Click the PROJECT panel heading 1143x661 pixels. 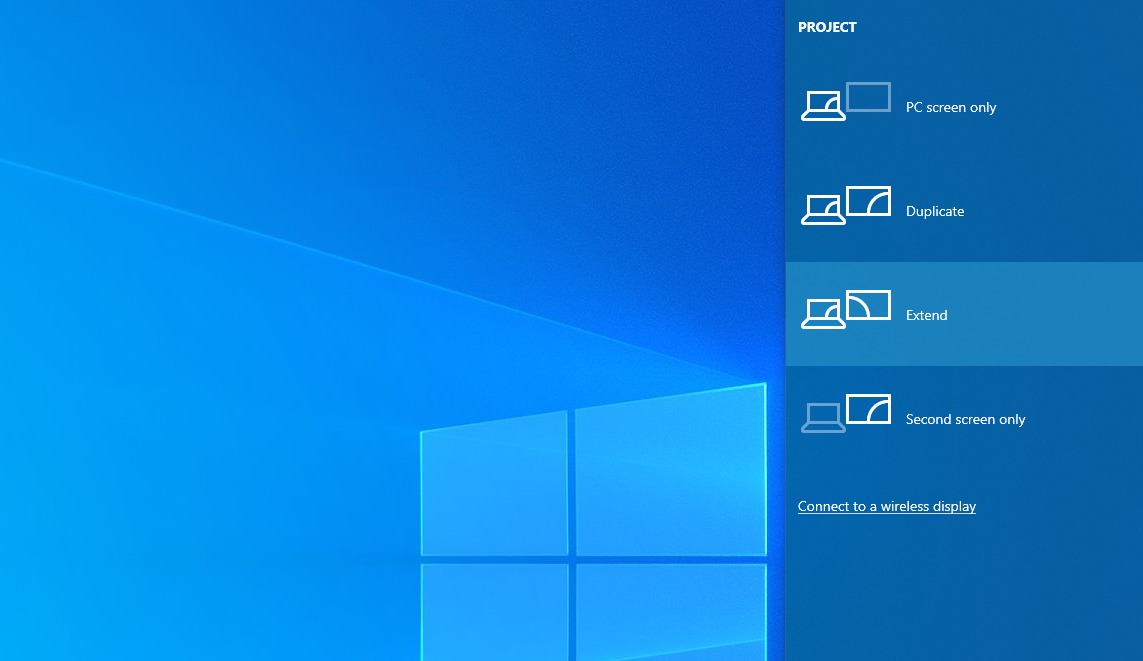point(827,27)
